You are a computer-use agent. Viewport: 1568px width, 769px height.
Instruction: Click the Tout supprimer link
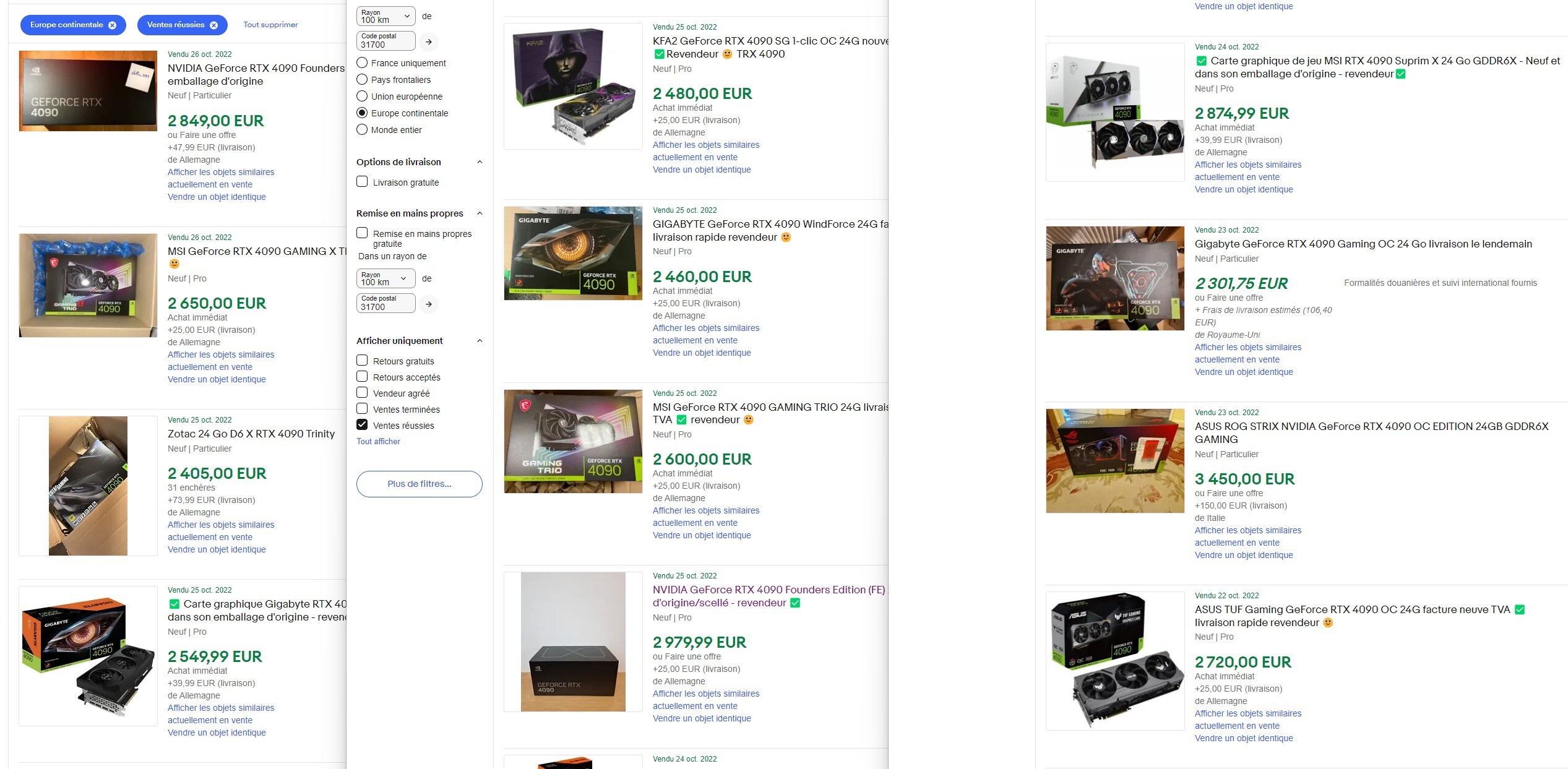coord(270,25)
